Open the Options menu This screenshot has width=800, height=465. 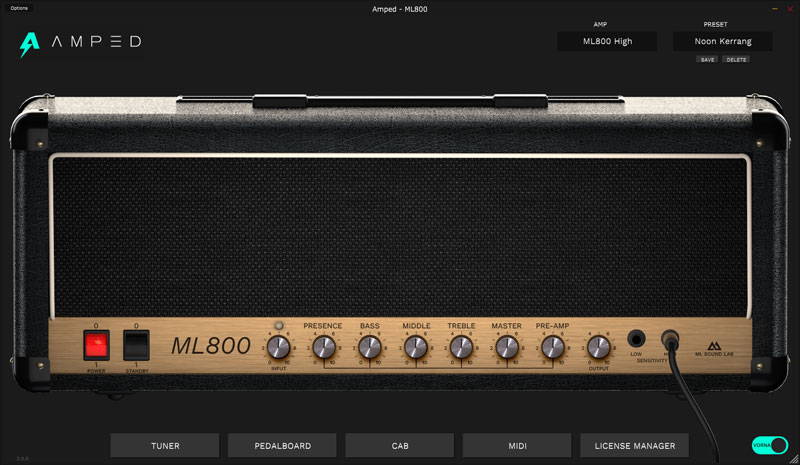pyautogui.click(x=19, y=8)
